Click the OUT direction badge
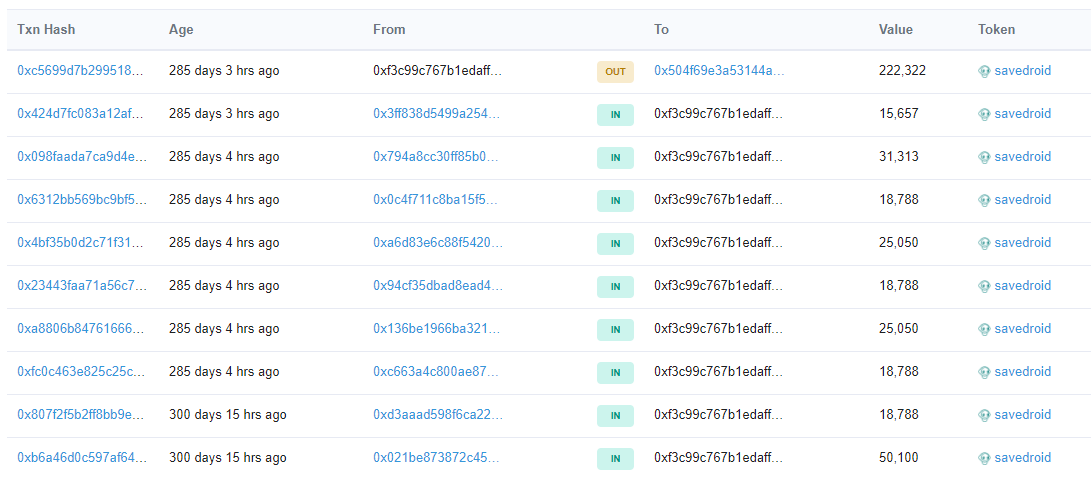The image size is (1091, 487). 615,72
